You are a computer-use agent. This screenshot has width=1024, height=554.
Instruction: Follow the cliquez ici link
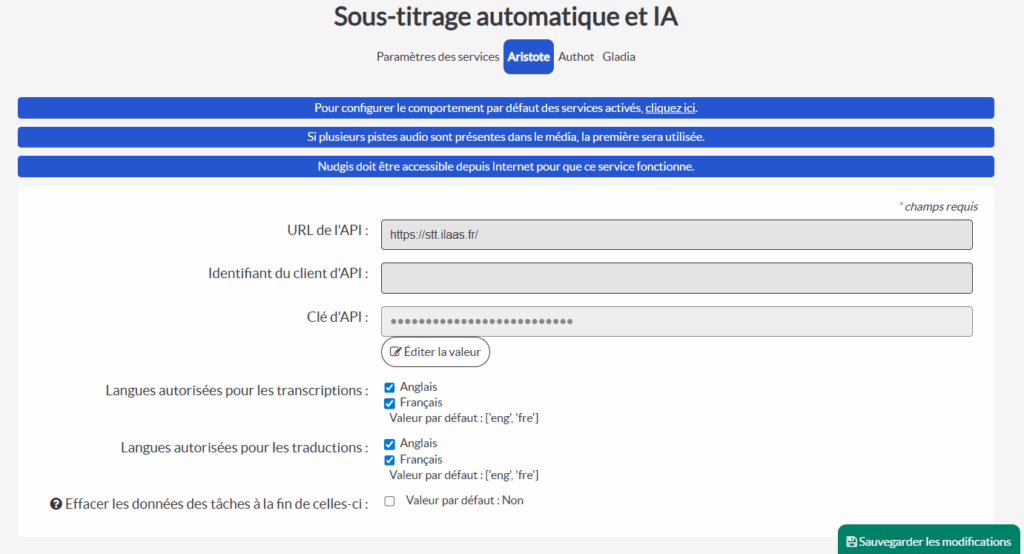click(x=670, y=108)
